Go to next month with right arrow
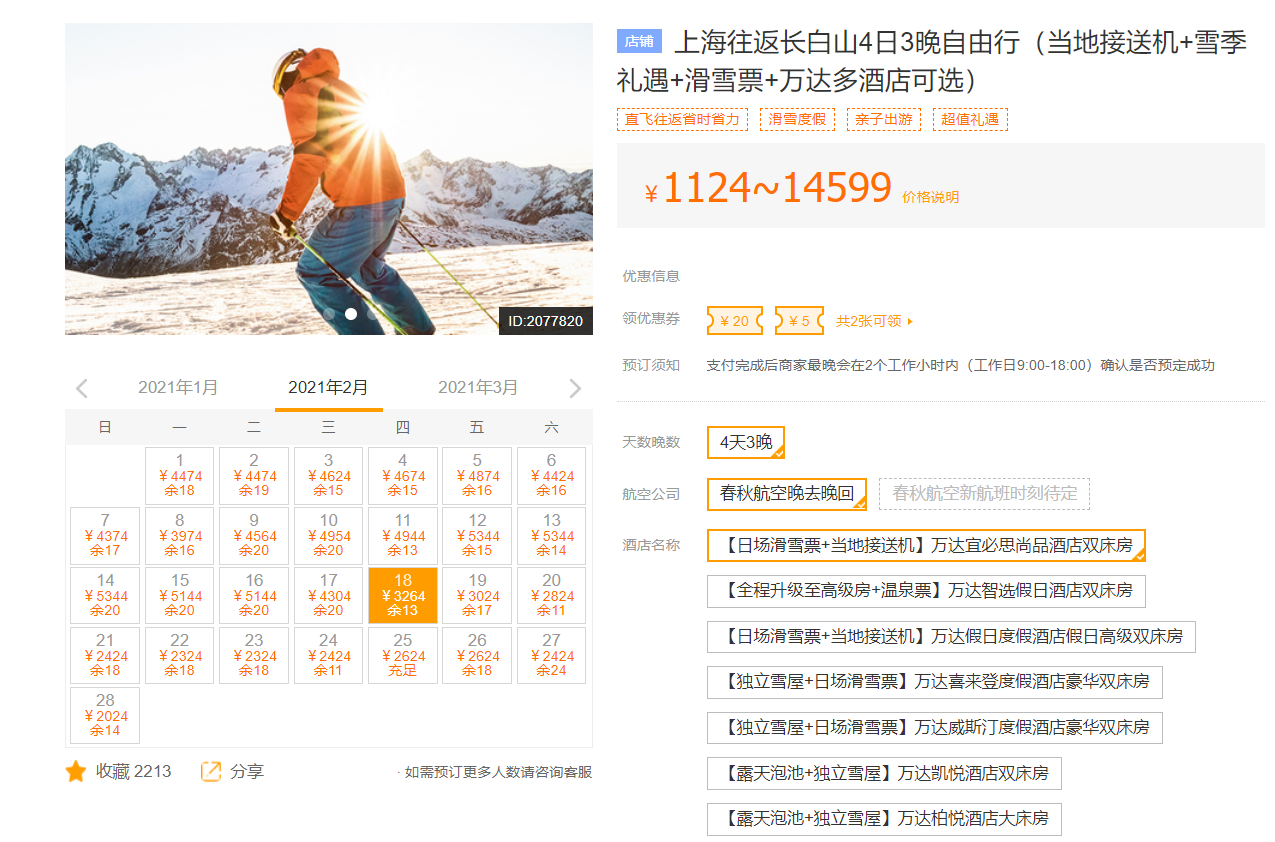1275x842 pixels. tap(575, 388)
